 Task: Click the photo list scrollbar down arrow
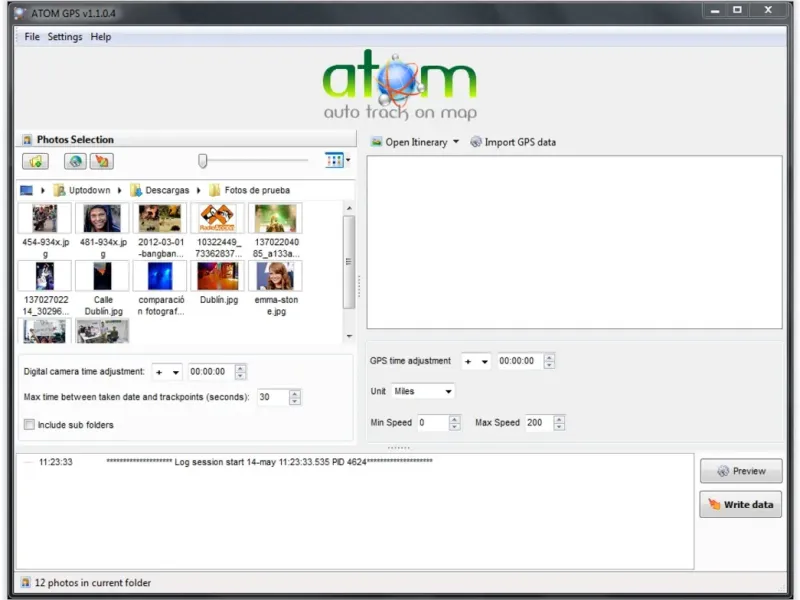(349, 336)
